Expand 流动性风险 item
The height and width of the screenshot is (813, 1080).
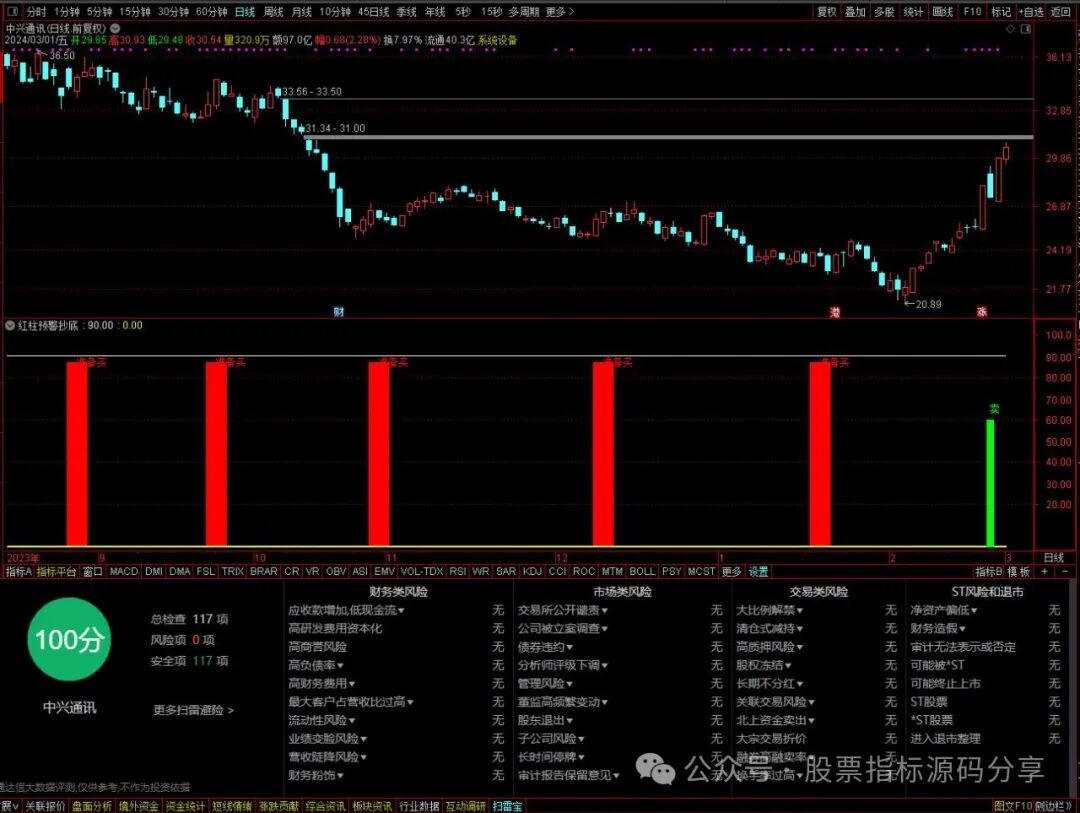click(x=322, y=720)
